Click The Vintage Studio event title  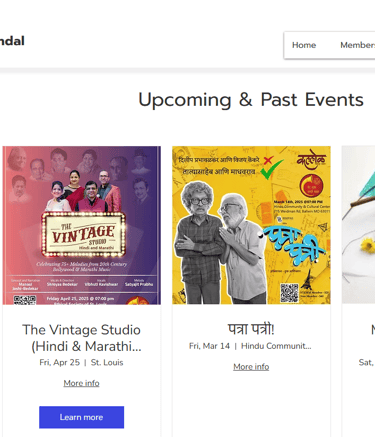click(82, 338)
